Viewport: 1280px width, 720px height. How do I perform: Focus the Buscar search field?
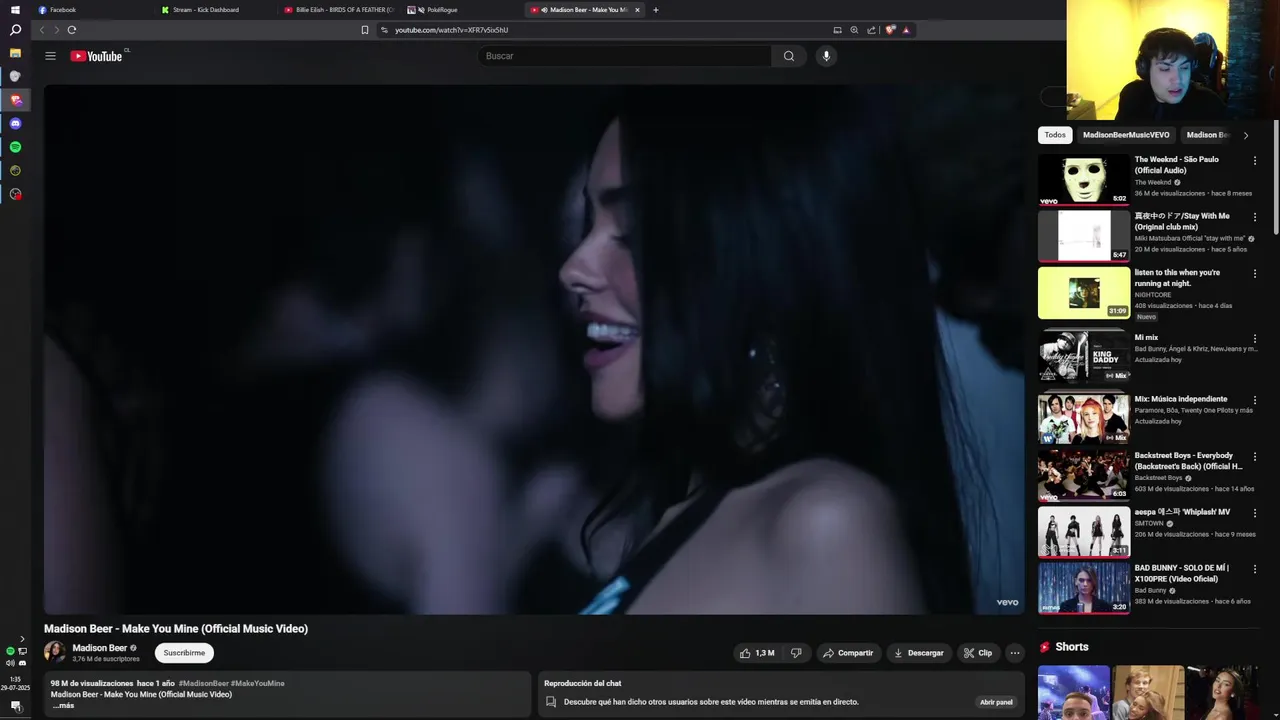[x=624, y=56]
